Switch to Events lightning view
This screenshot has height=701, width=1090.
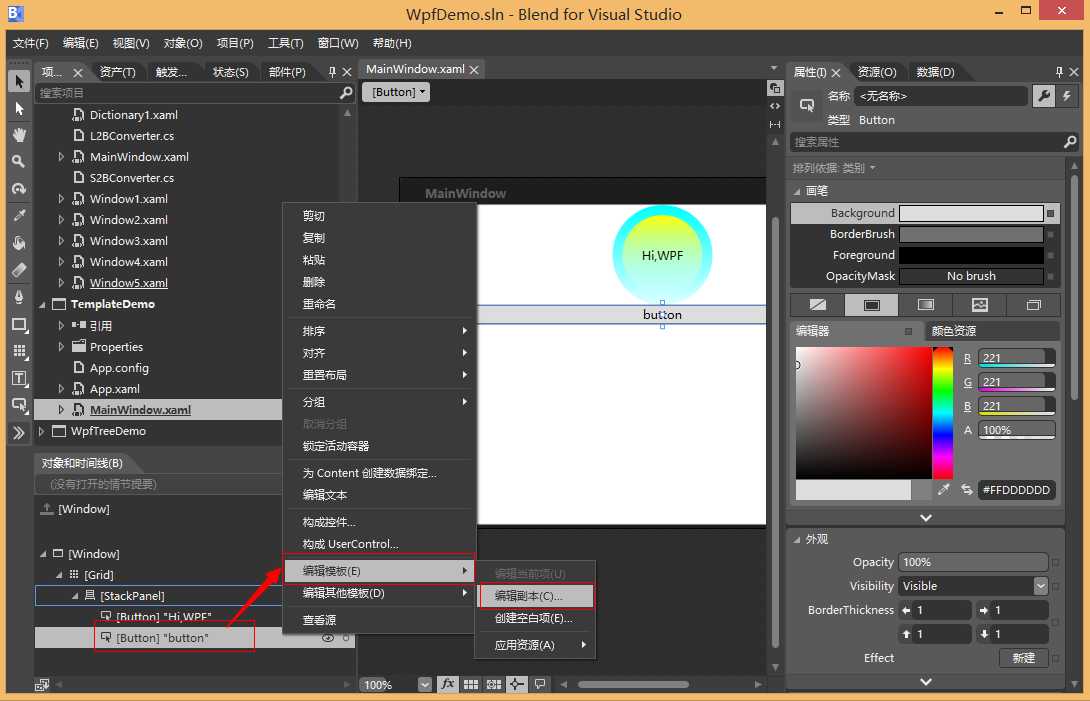pos(1066,96)
